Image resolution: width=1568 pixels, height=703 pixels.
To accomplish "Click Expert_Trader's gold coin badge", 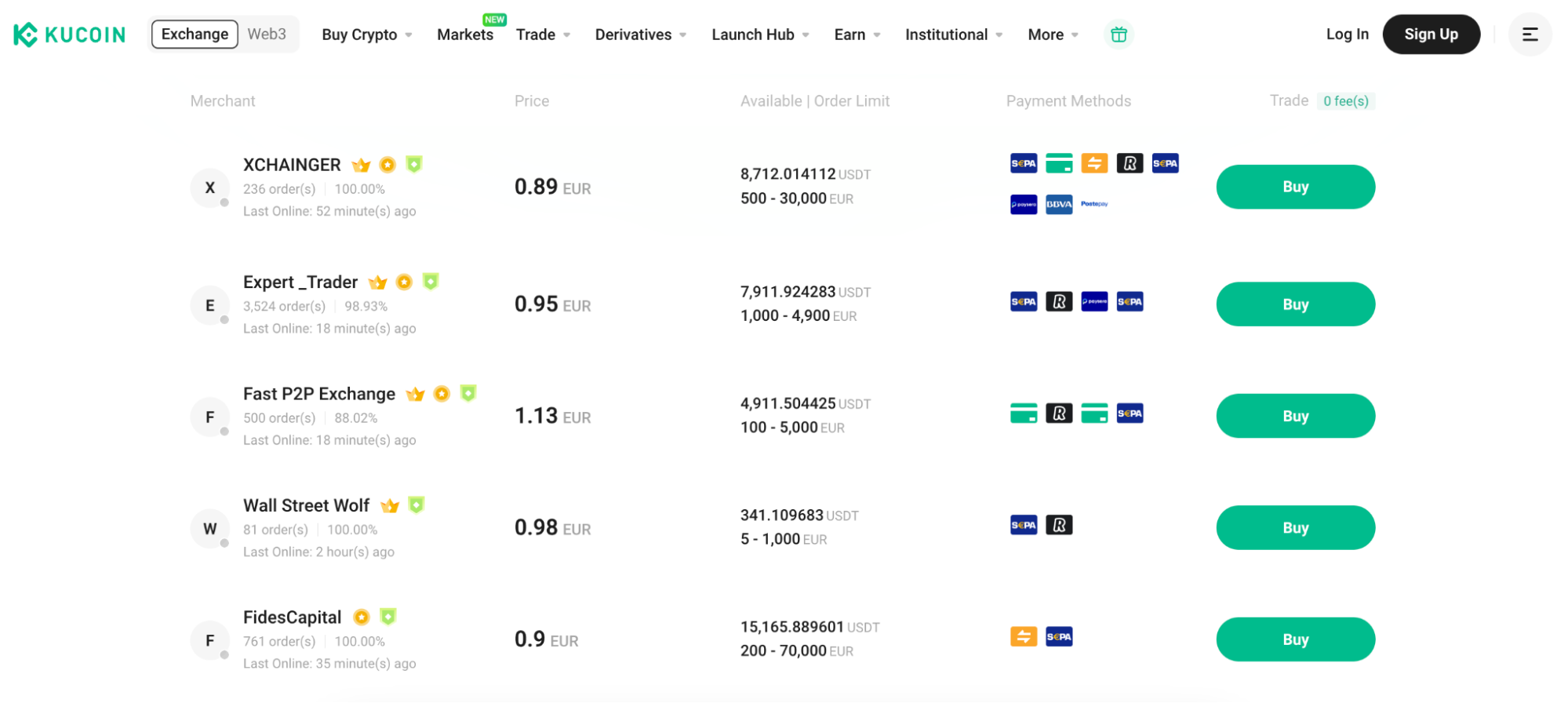I will point(404,282).
